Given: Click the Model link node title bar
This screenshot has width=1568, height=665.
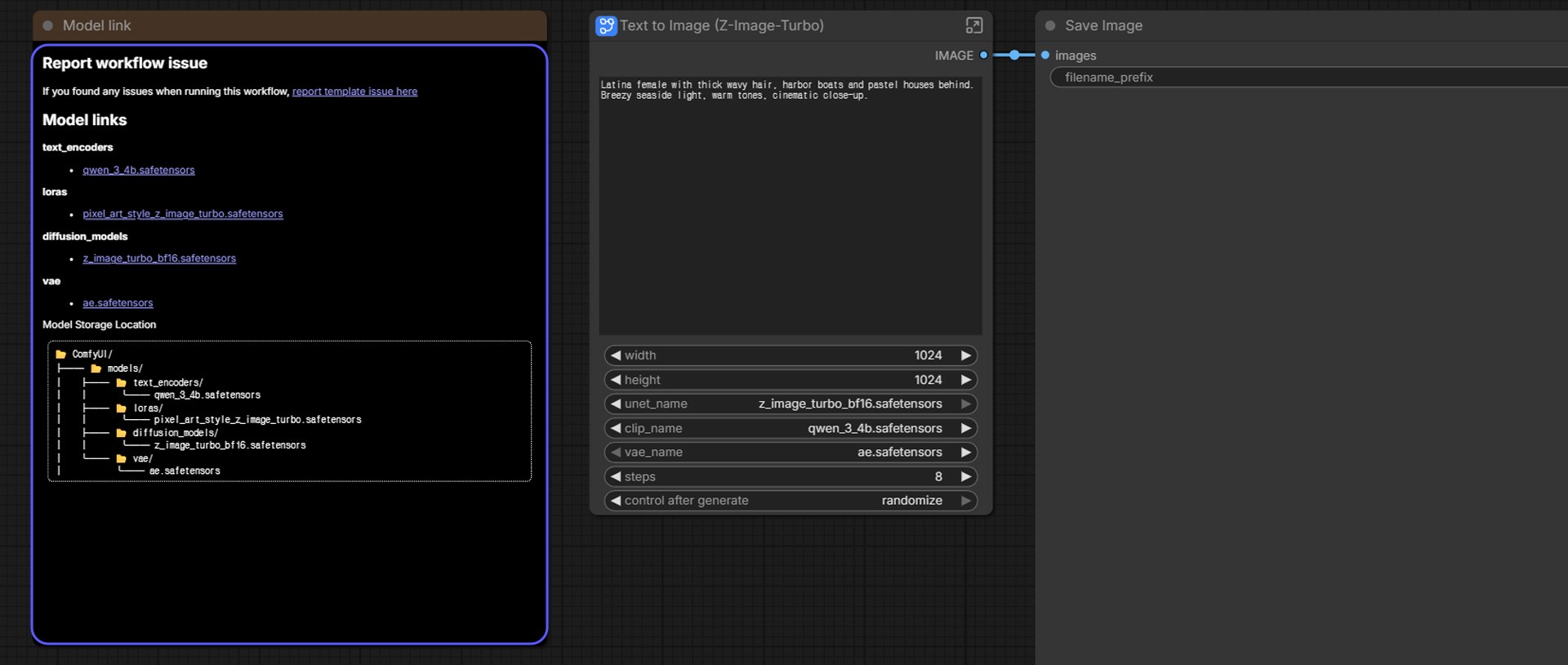Looking at the screenshot, I should pyautogui.click(x=290, y=26).
